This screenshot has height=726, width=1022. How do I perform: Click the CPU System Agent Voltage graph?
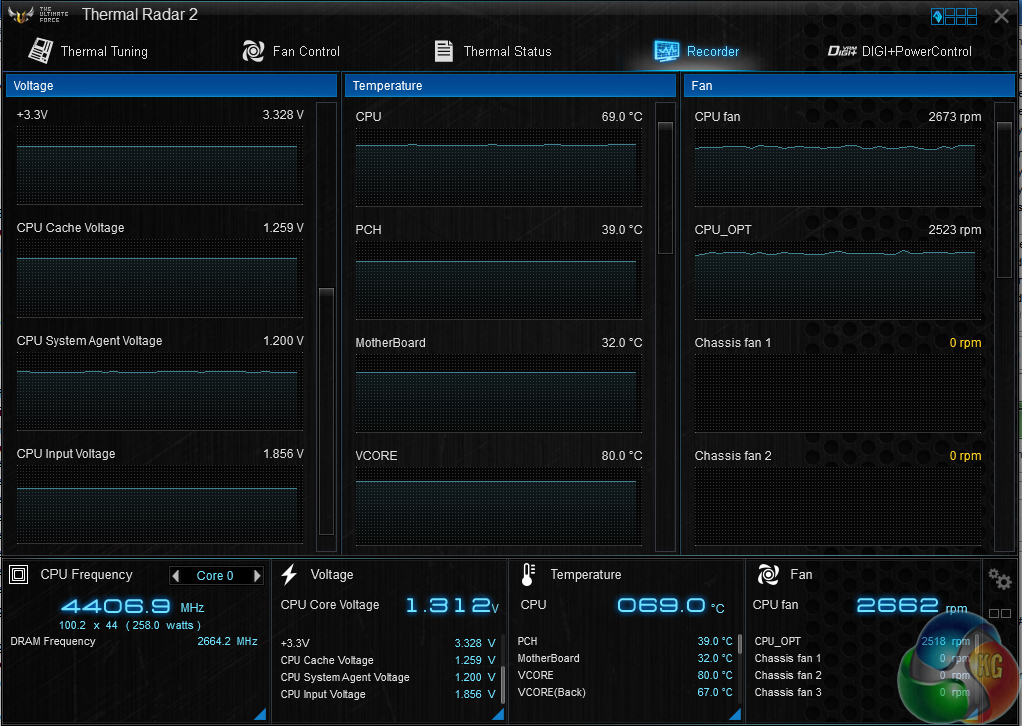[160, 391]
